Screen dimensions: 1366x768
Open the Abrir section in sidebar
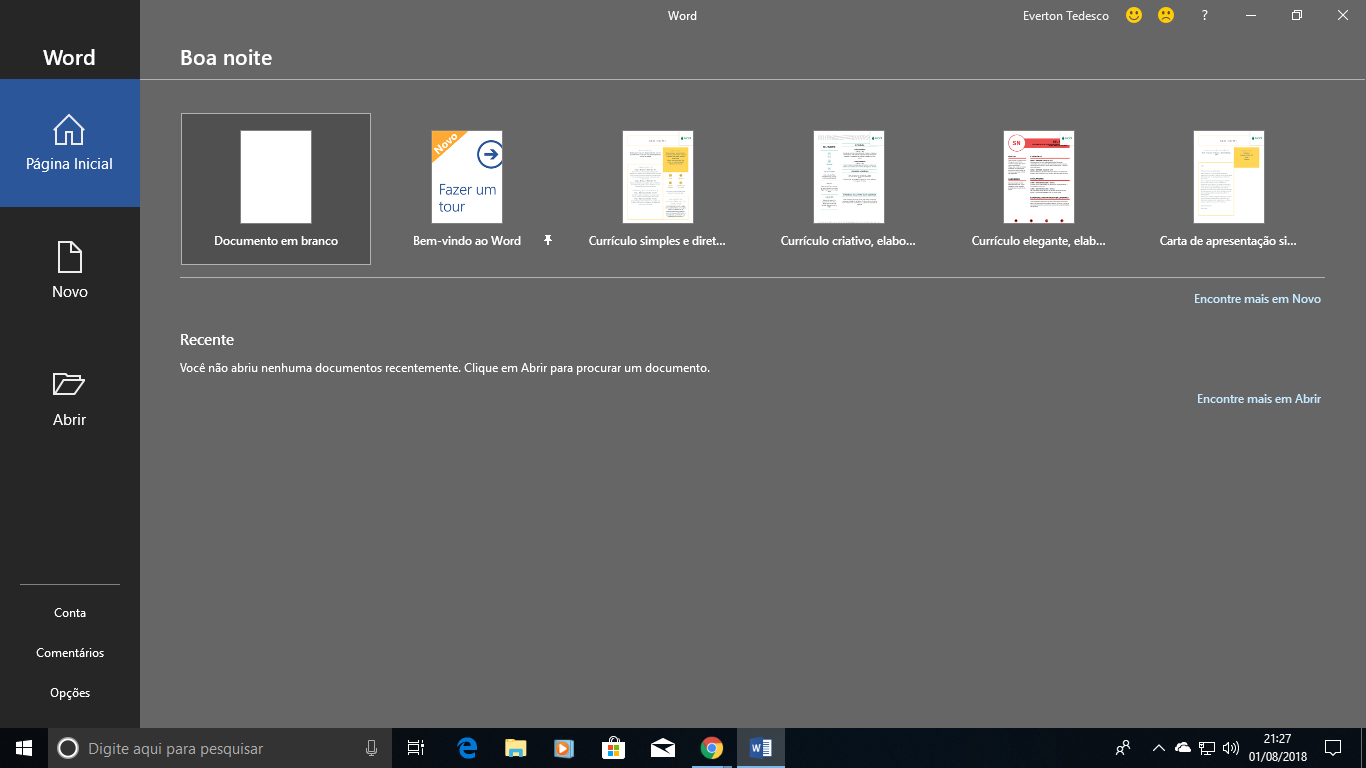click(x=70, y=399)
